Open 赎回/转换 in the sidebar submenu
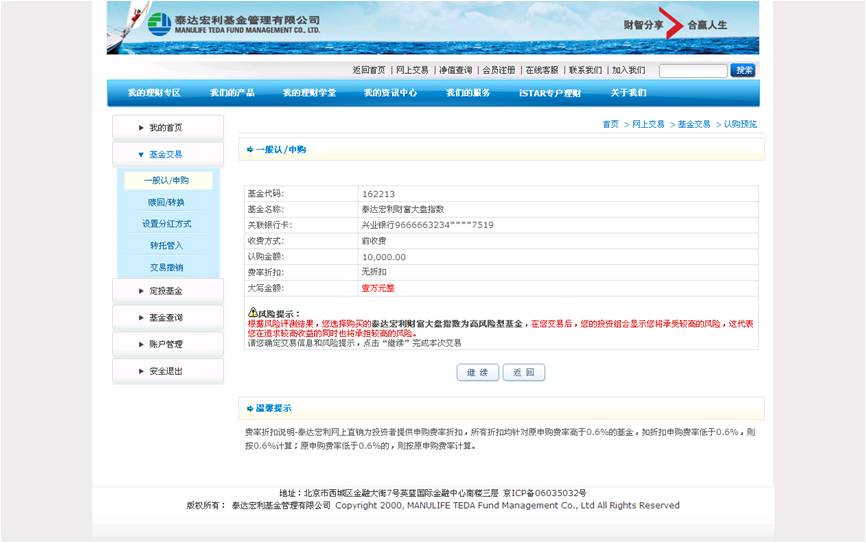The height and width of the screenshot is (543, 866). tap(166, 203)
